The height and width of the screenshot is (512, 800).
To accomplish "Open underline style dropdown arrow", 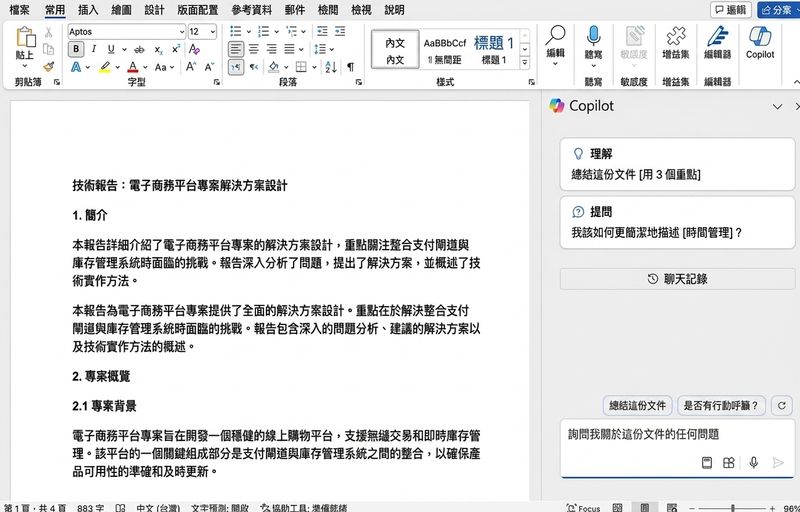I will point(124,49).
